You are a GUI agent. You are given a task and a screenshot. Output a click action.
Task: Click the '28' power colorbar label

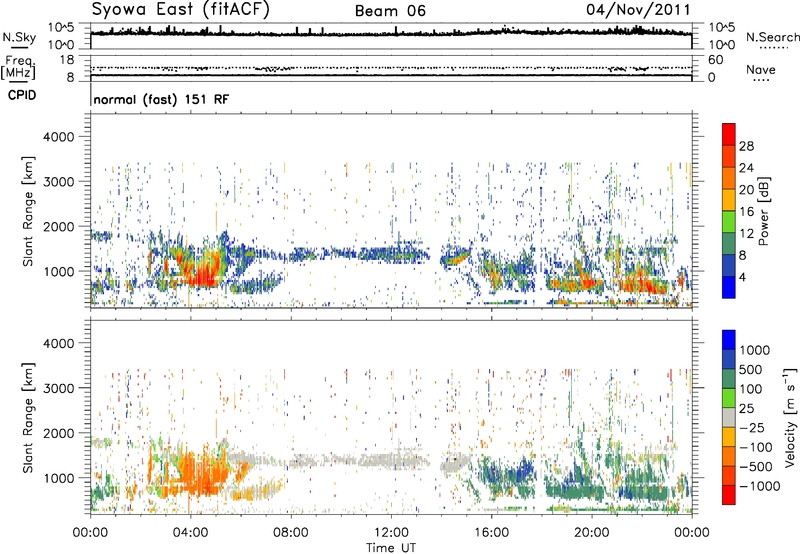click(746, 146)
